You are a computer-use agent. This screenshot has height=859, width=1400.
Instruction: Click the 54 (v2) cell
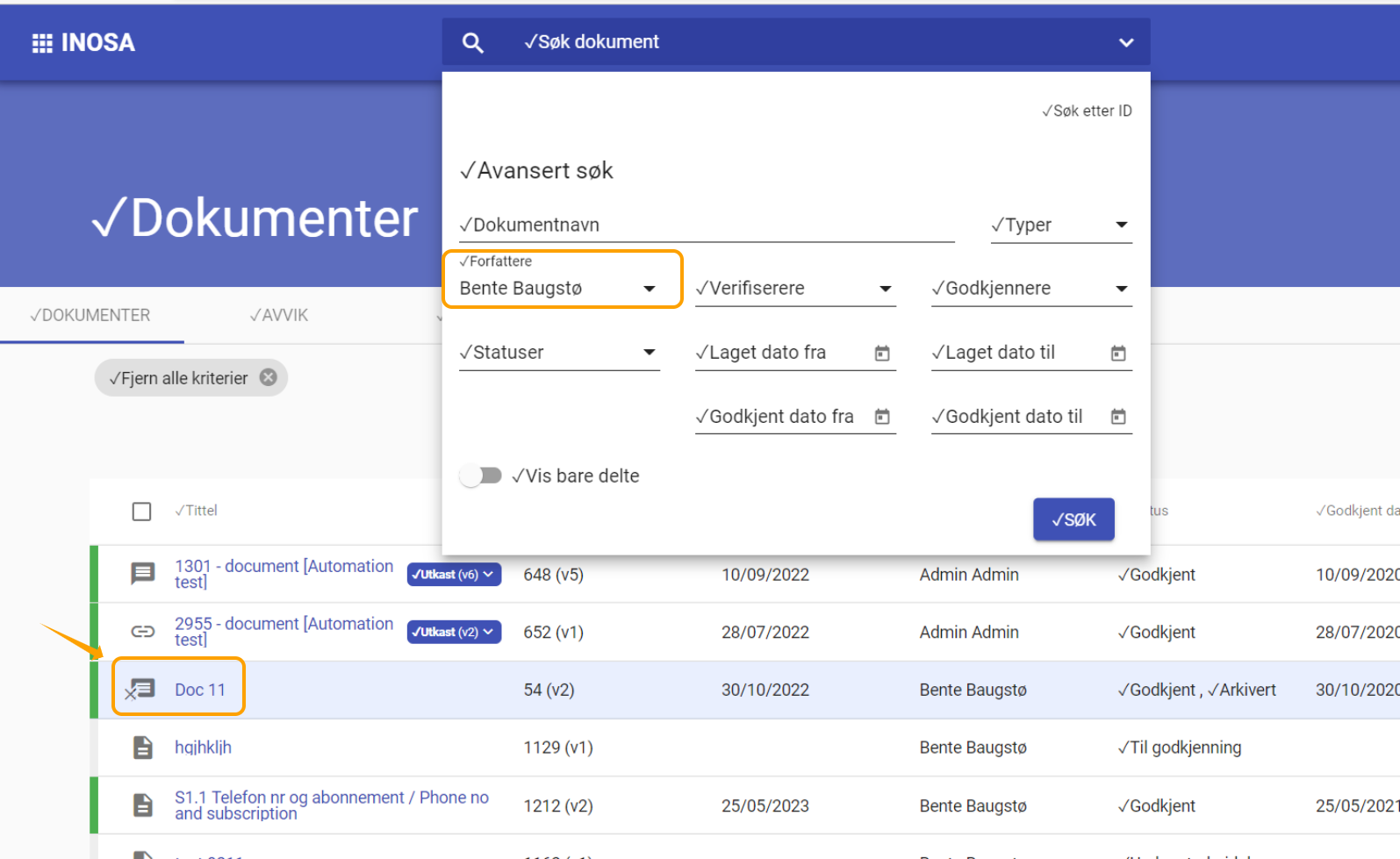click(549, 690)
